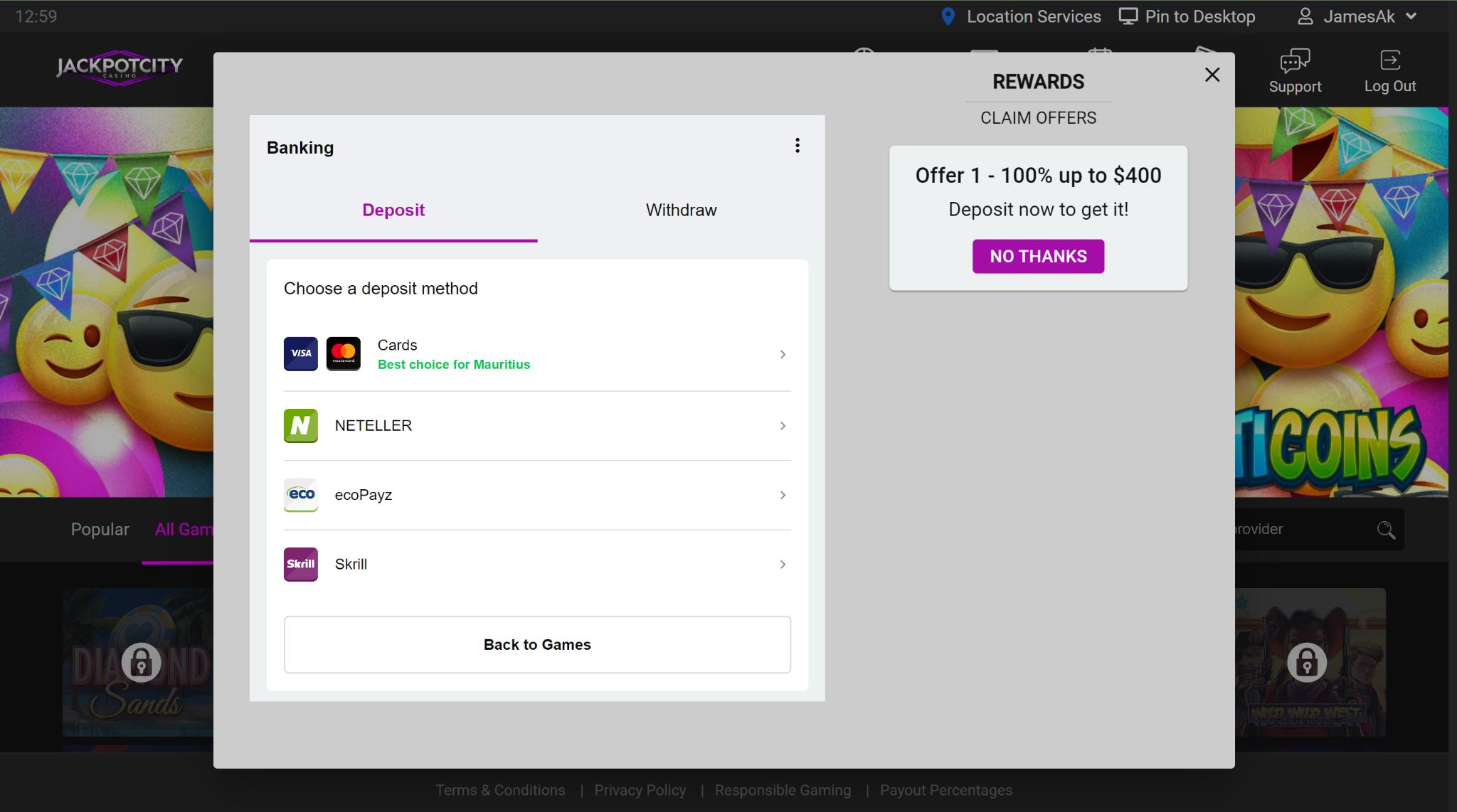Screen dimensions: 1457x812
Task: Expand the Cards deposit method chevron
Action: 783,354
